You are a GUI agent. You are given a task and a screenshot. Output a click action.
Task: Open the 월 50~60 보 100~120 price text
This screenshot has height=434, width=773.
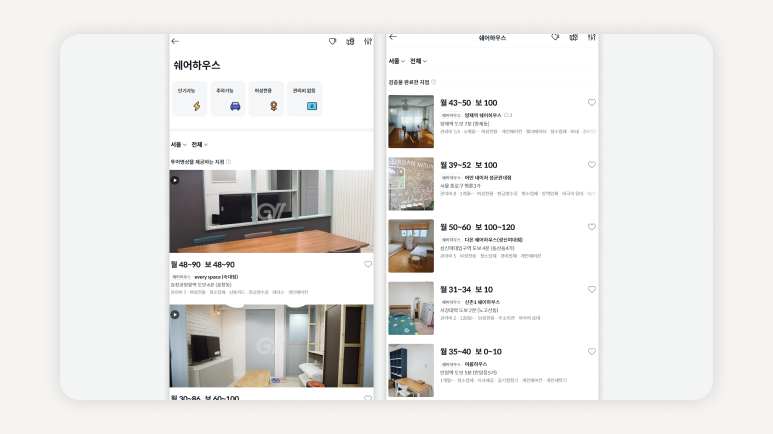click(478, 227)
